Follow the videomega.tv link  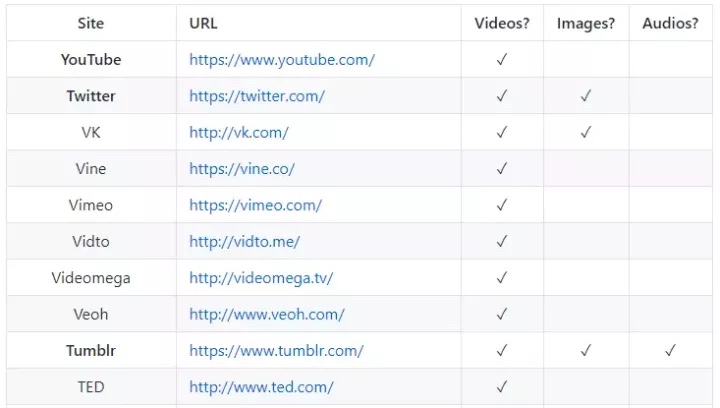click(x=261, y=278)
